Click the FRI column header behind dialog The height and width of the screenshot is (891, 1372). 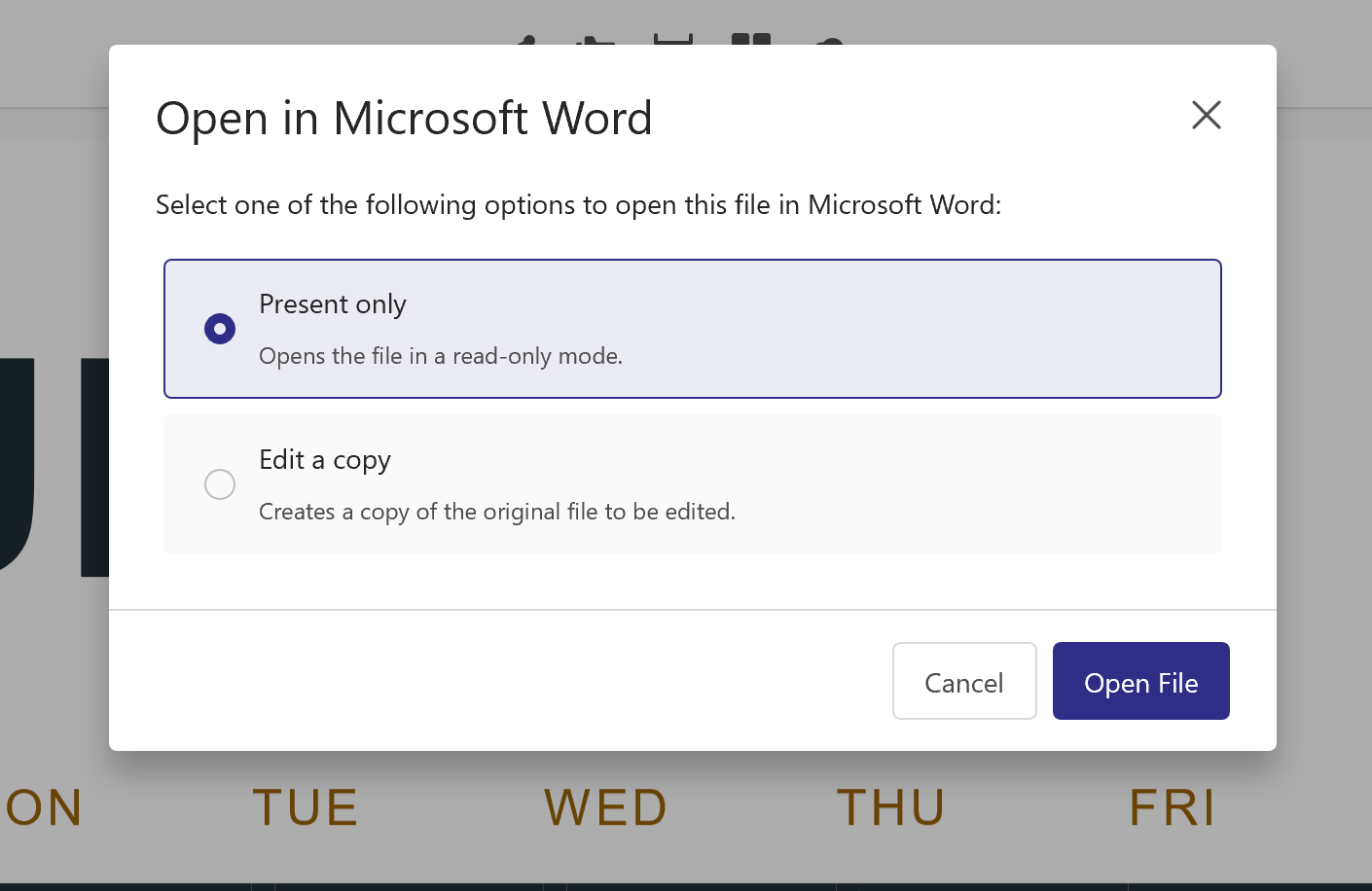(x=1173, y=807)
